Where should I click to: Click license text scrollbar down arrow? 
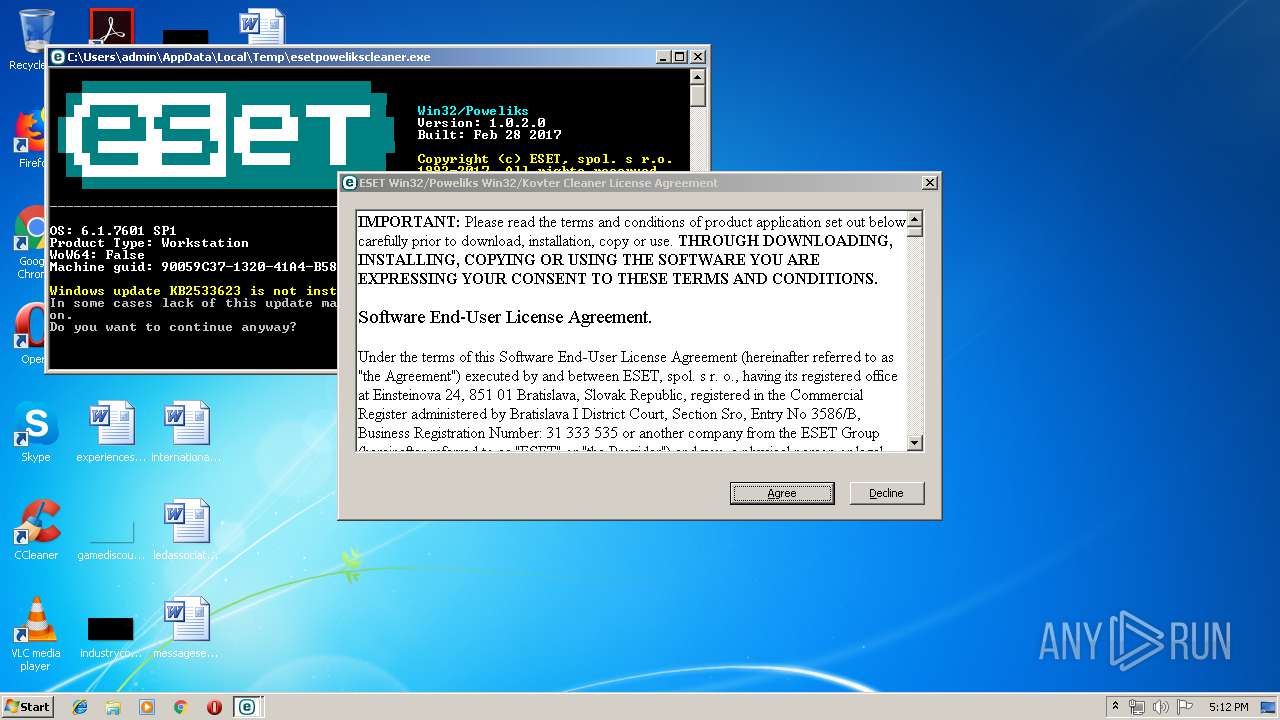click(x=914, y=442)
